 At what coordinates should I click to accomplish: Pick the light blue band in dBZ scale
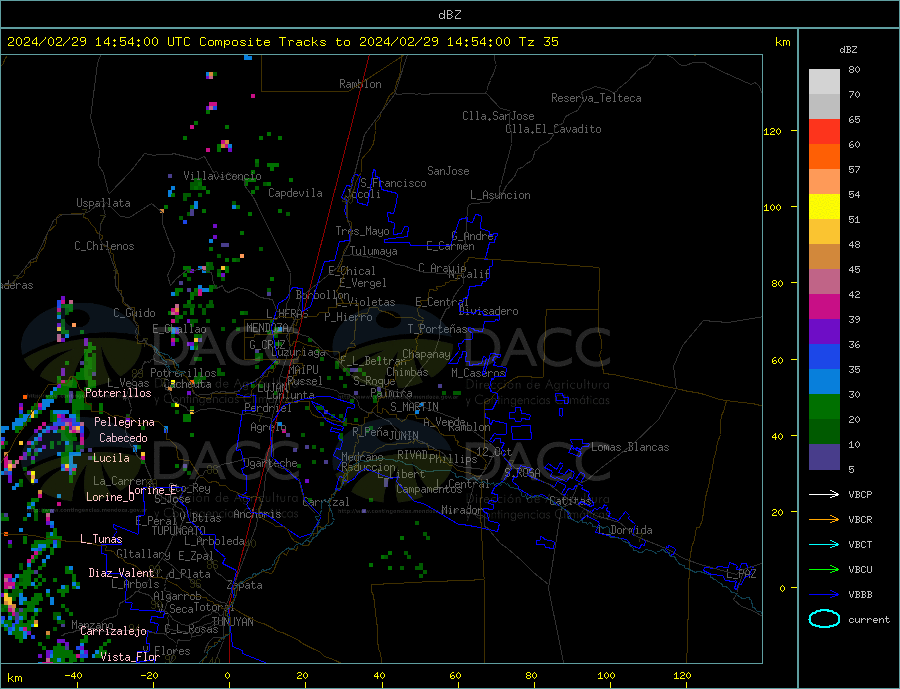[824, 381]
